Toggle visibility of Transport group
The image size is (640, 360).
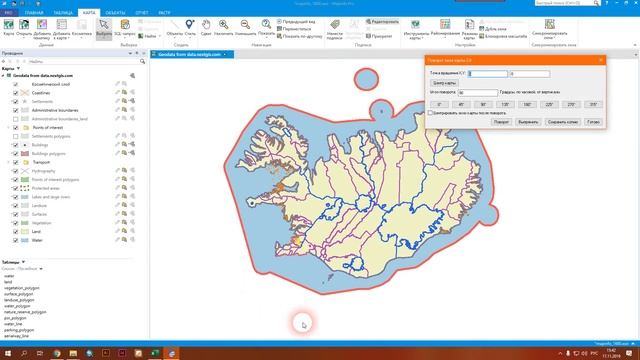(x=16, y=162)
